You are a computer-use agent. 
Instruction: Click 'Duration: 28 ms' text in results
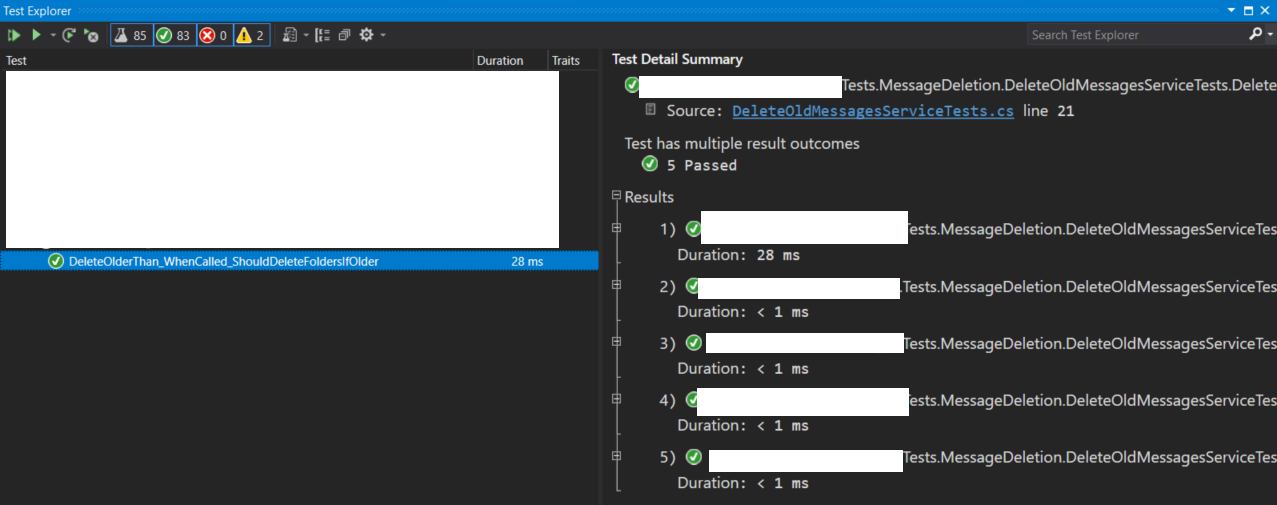tap(739, 255)
